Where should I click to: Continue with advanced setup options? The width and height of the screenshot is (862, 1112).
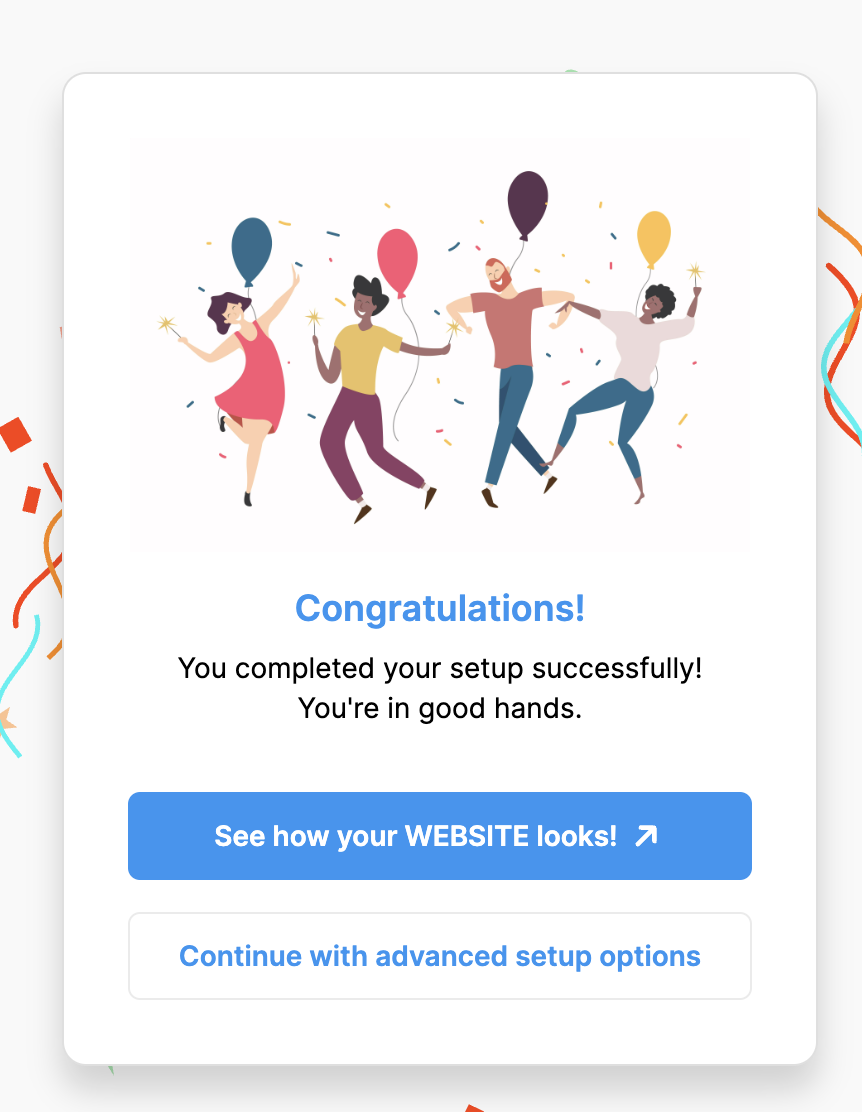pyautogui.click(x=439, y=956)
